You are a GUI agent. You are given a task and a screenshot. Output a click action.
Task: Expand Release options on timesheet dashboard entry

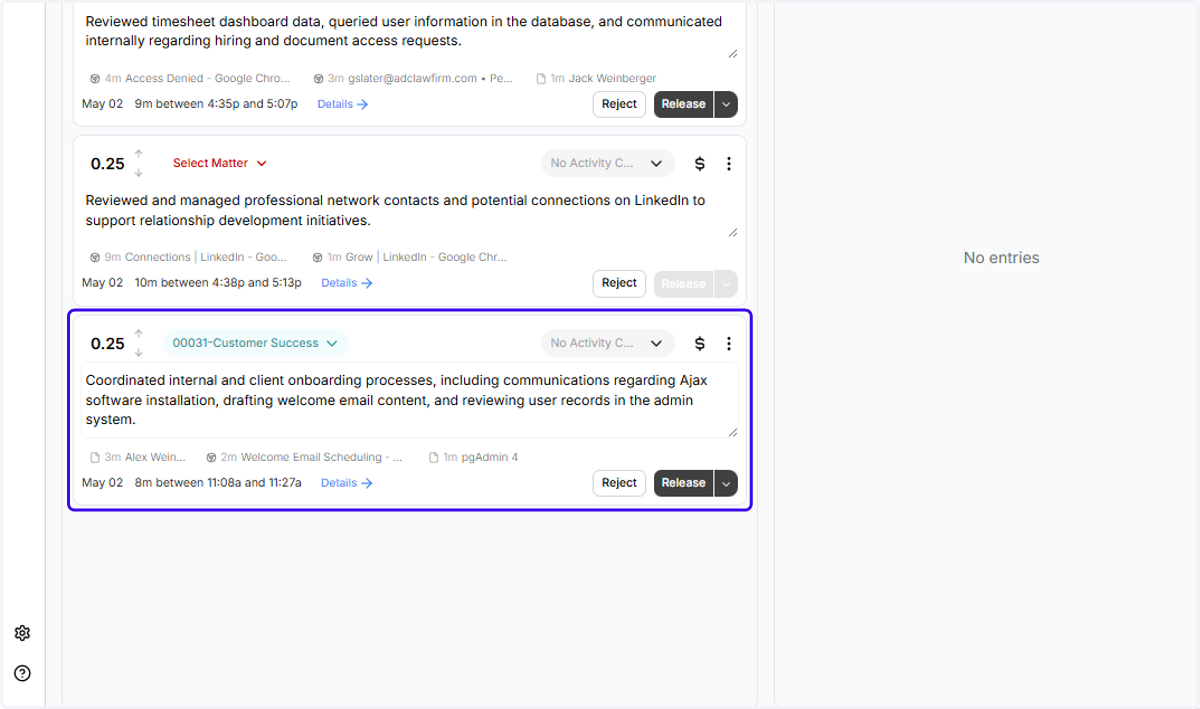(726, 104)
